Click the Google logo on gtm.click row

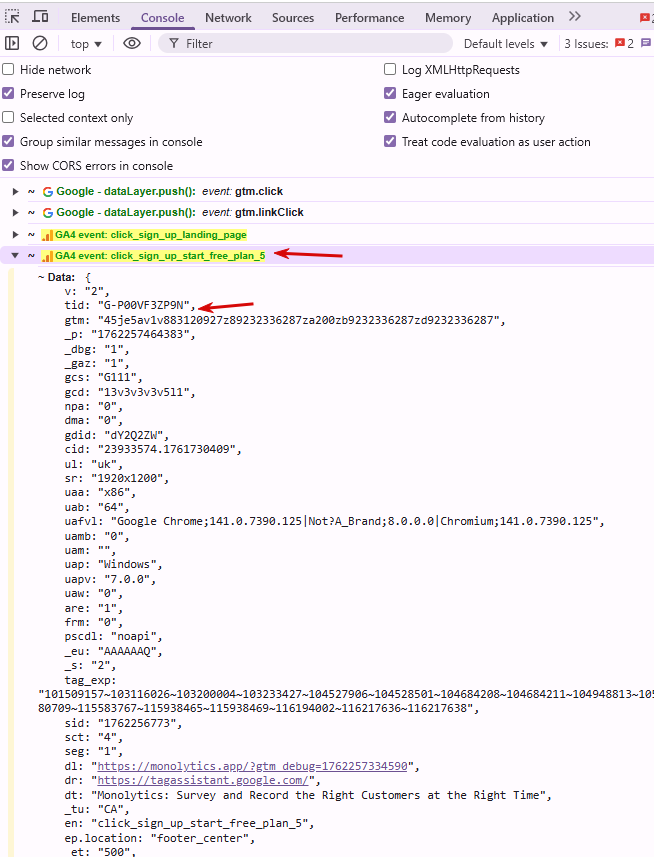point(48,192)
